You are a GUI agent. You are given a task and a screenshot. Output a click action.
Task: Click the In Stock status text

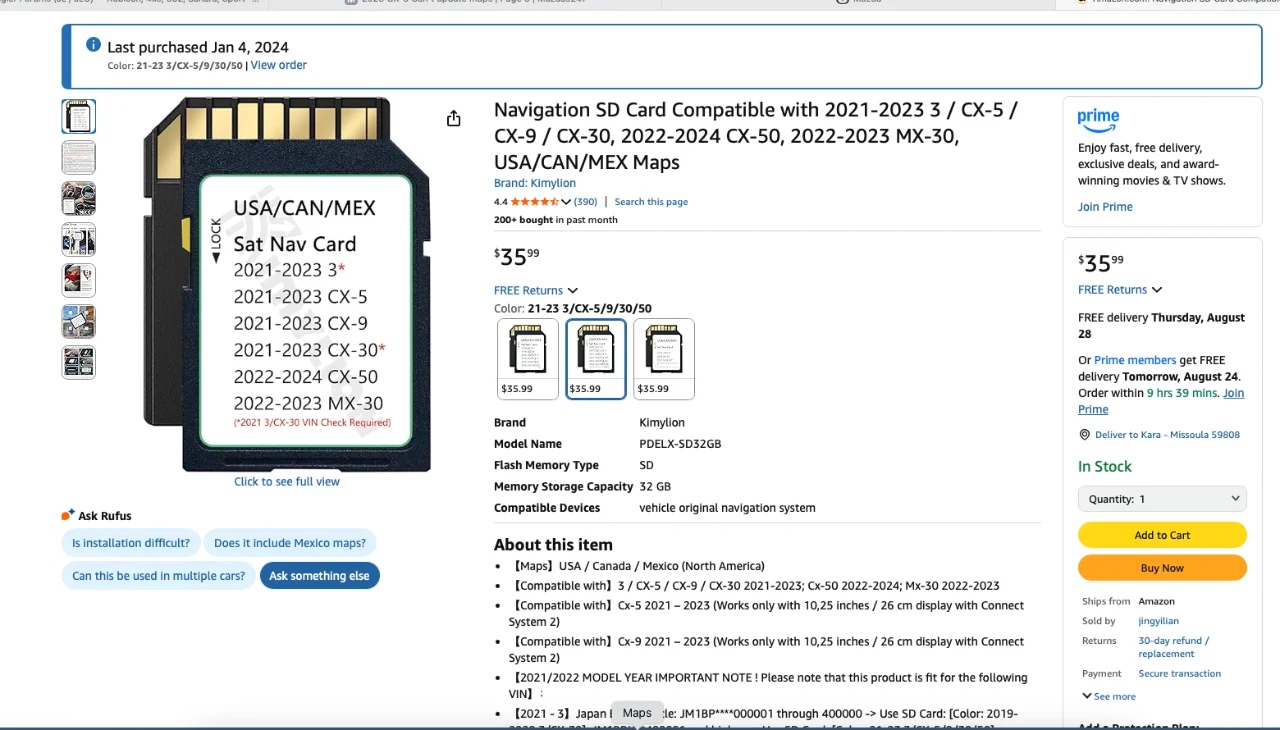1105,466
